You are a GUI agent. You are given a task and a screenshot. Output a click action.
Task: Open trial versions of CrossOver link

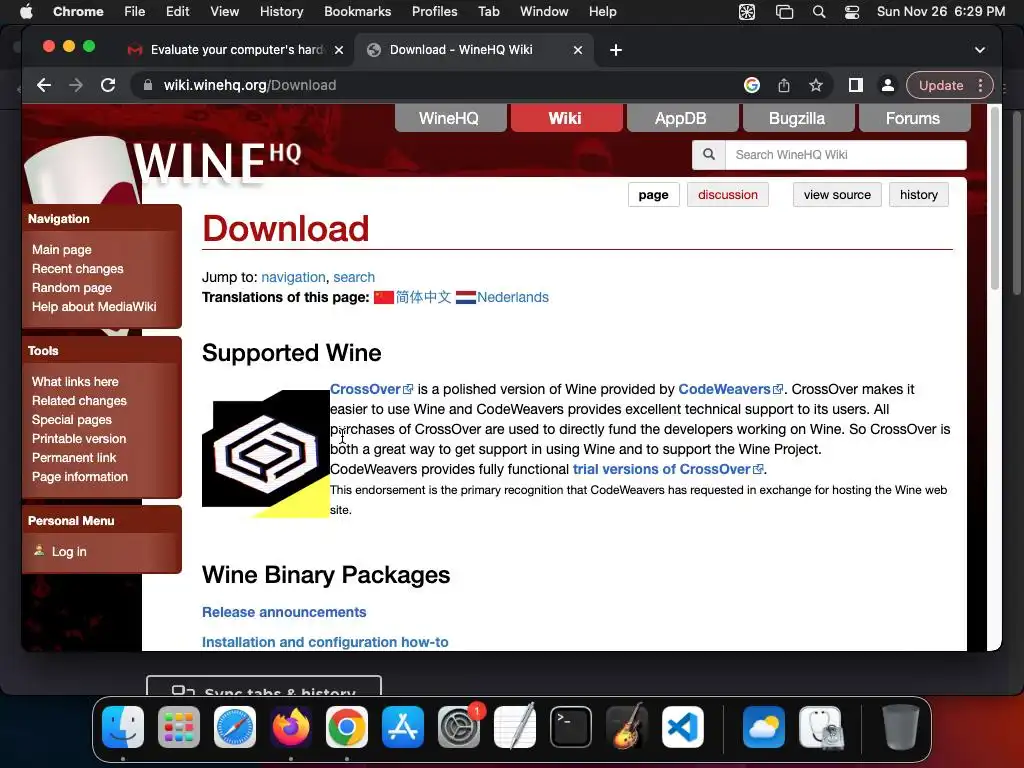667,469
